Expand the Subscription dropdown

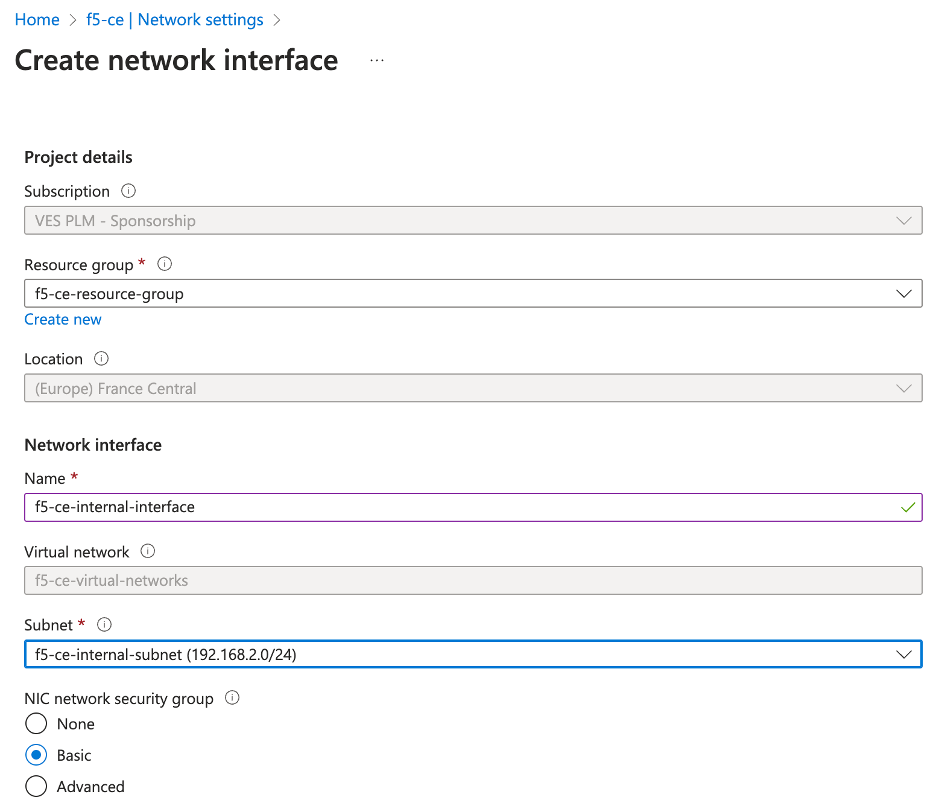(x=905, y=220)
